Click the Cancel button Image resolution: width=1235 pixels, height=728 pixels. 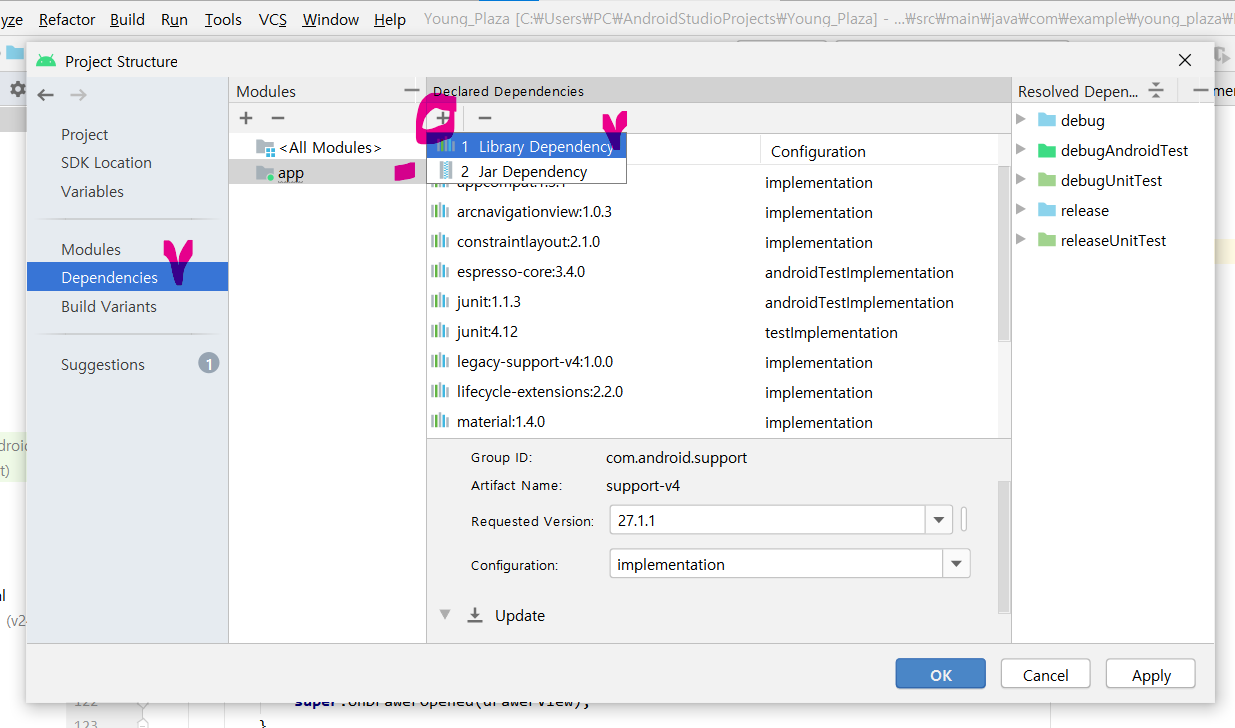[x=1046, y=675]
